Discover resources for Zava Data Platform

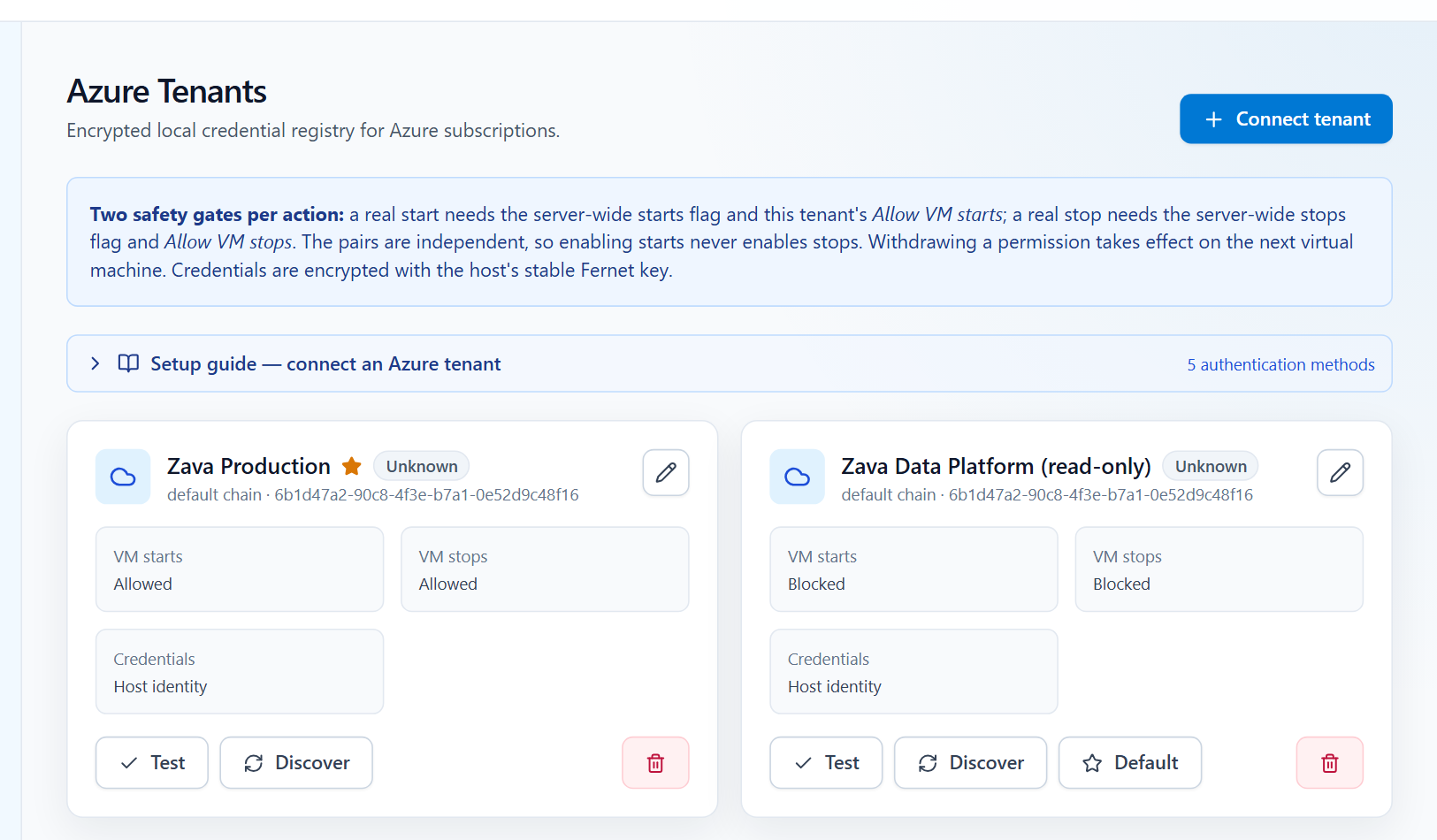click(x=970, y=762)
